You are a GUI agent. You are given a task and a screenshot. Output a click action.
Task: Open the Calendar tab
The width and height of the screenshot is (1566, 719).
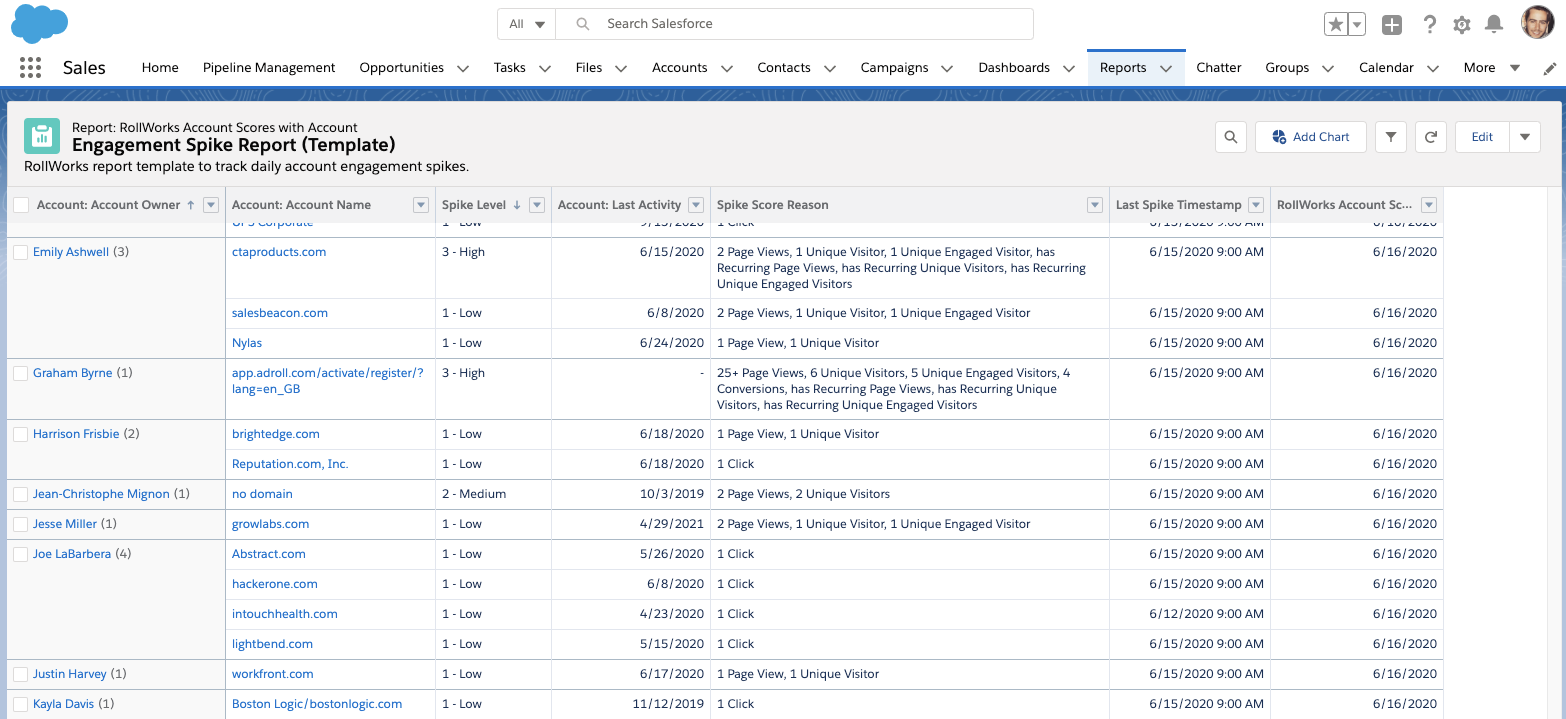(1386, 68)
